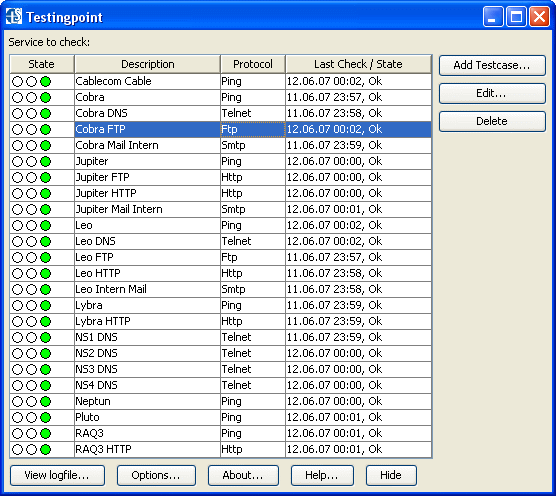The image size is (556, 496).
Task: Select the Jupiter Mail Intern row
Action: pos(221,209)
